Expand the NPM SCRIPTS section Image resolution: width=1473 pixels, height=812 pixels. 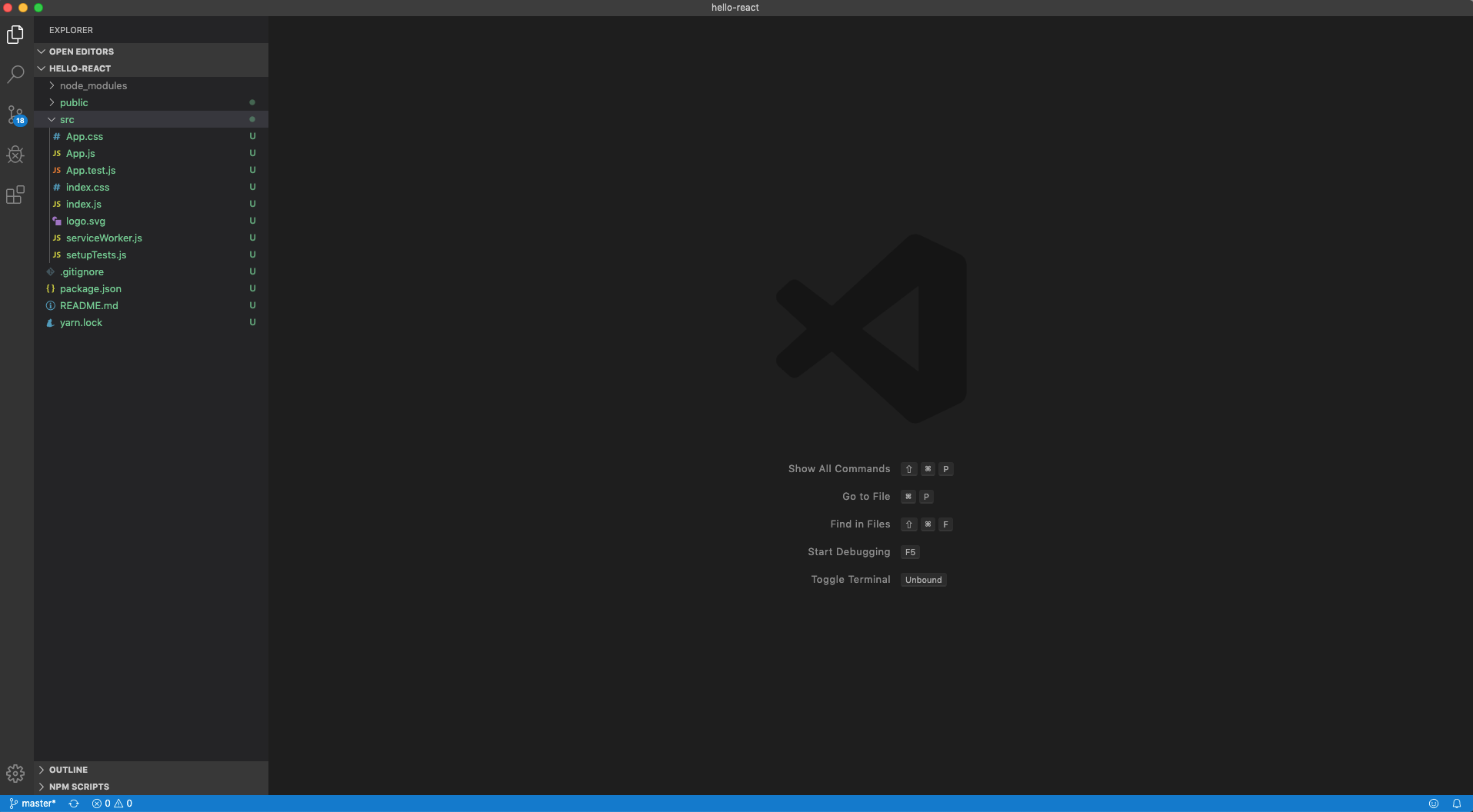(x=152, y=787)
